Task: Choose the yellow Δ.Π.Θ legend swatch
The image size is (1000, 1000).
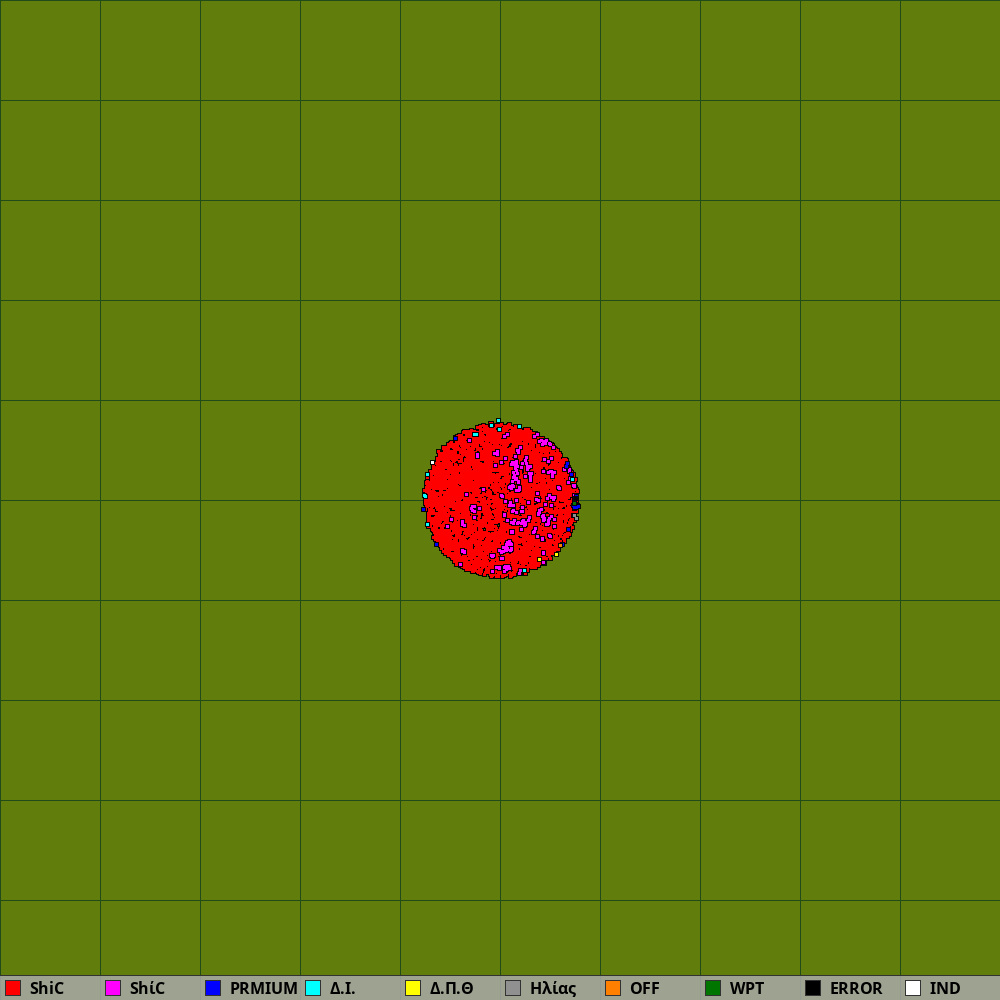Action: tap(413, 988)
